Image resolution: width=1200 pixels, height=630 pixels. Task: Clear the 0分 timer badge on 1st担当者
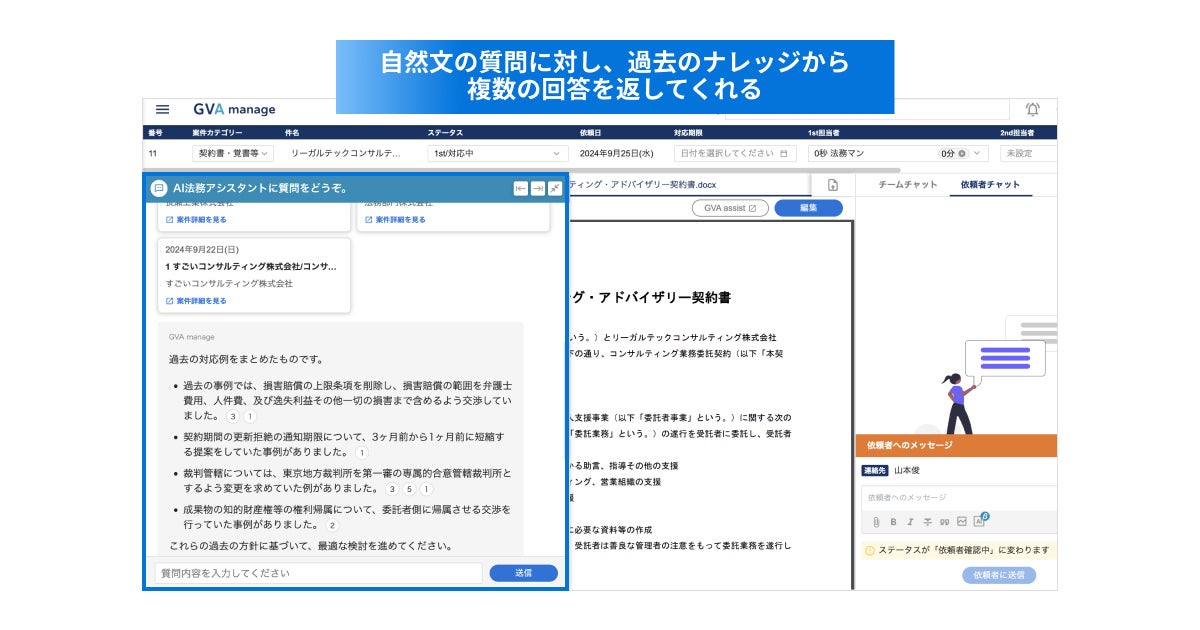coord(962,153)
